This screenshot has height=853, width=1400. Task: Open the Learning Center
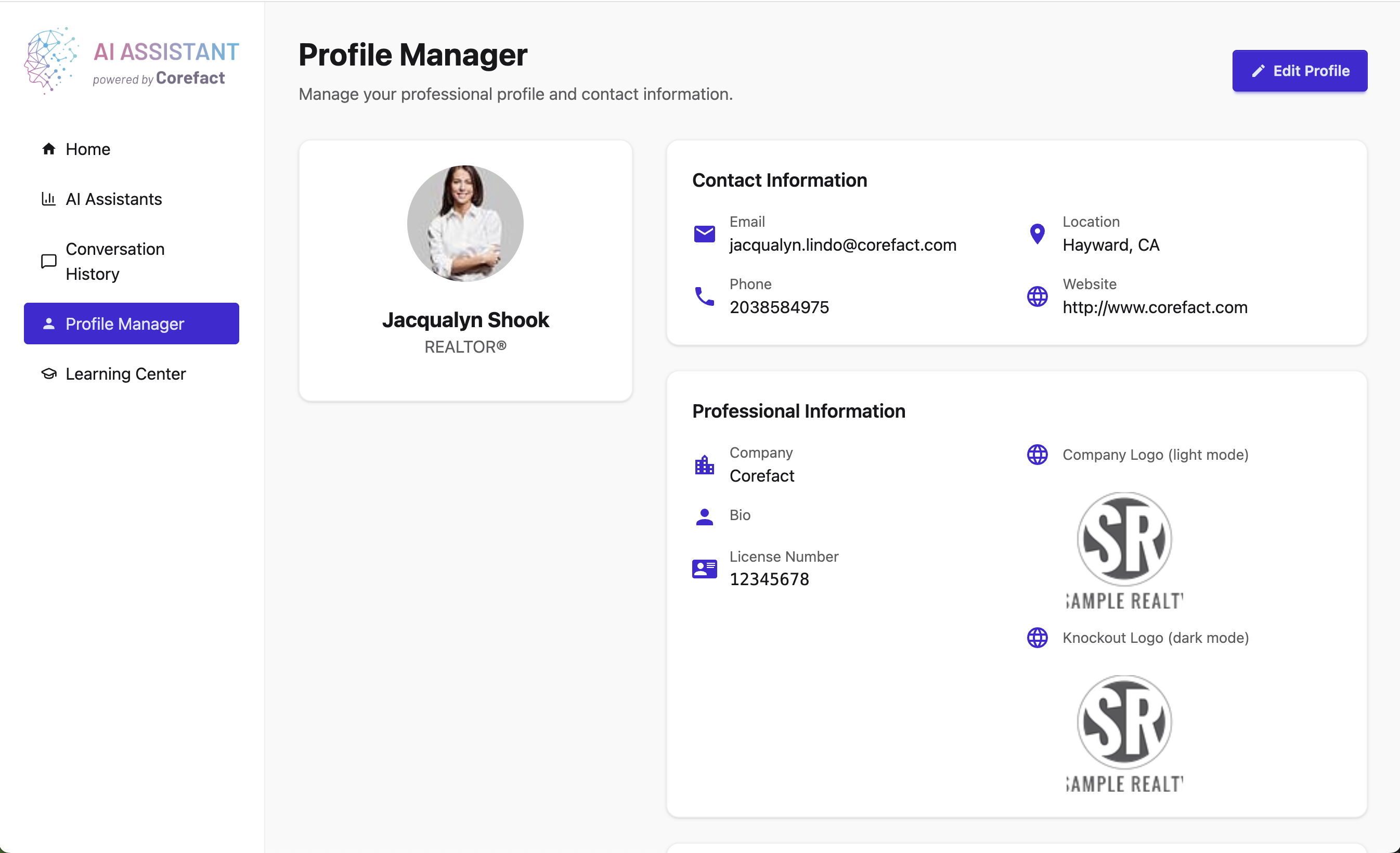pyautogui.click(x=125, y=373)
